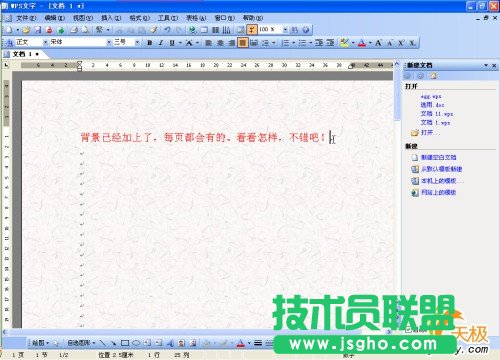The image size is (500, 360).
Task: Expand the line spacing dropdown arrow
Action: point(273,43)
